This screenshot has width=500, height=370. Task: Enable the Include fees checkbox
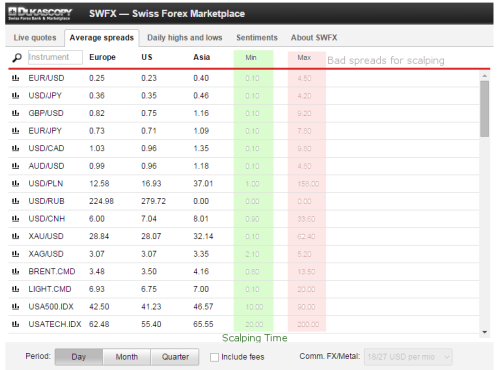(214, 357)
